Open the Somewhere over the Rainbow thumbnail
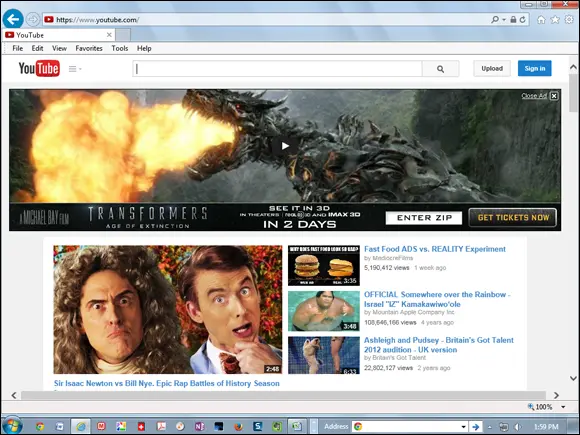 pos(324,311)
